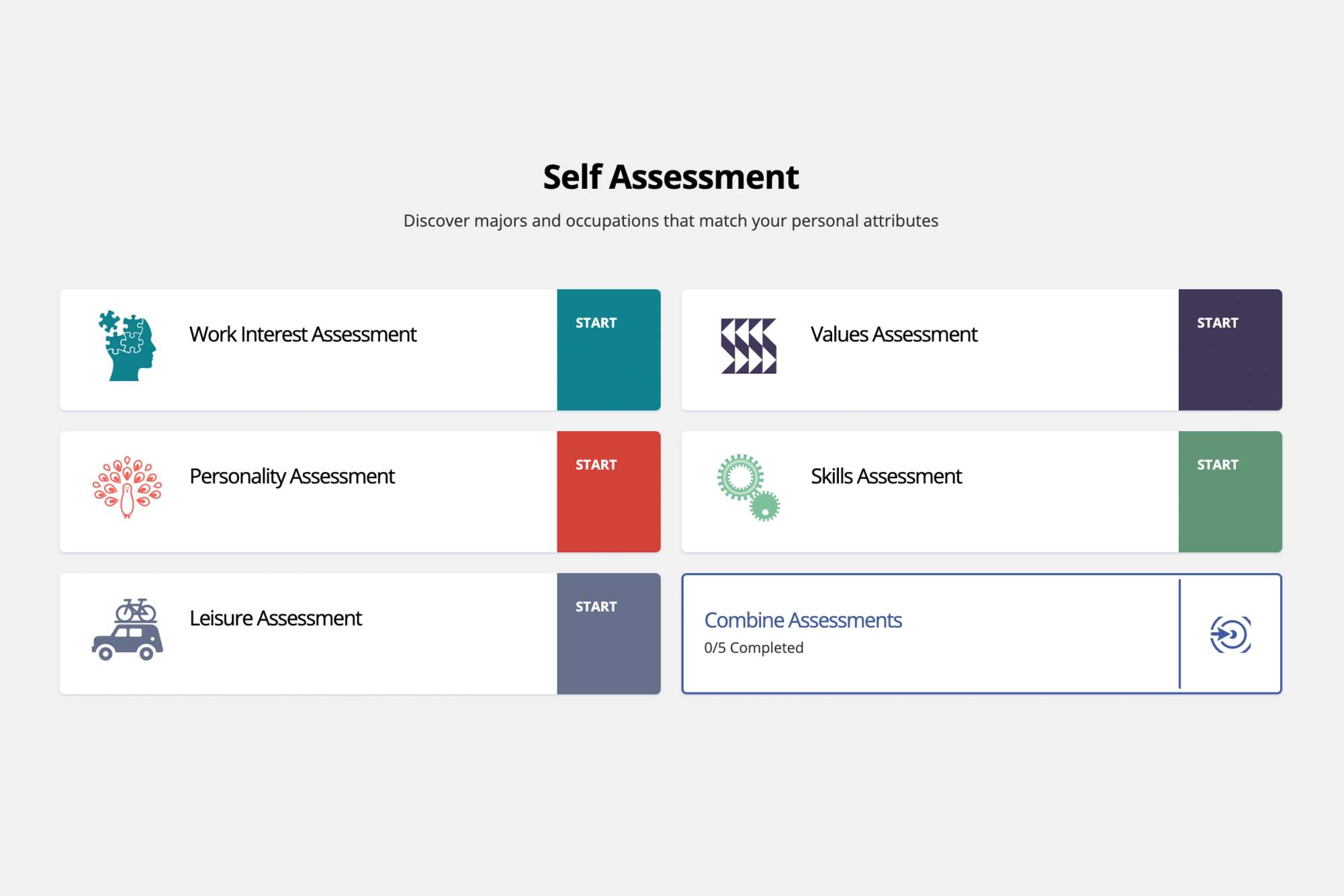Open the Combine Assessments link
Viewport: 1344px width, 896px height.
pyautogui.click(x=803, y=620)
